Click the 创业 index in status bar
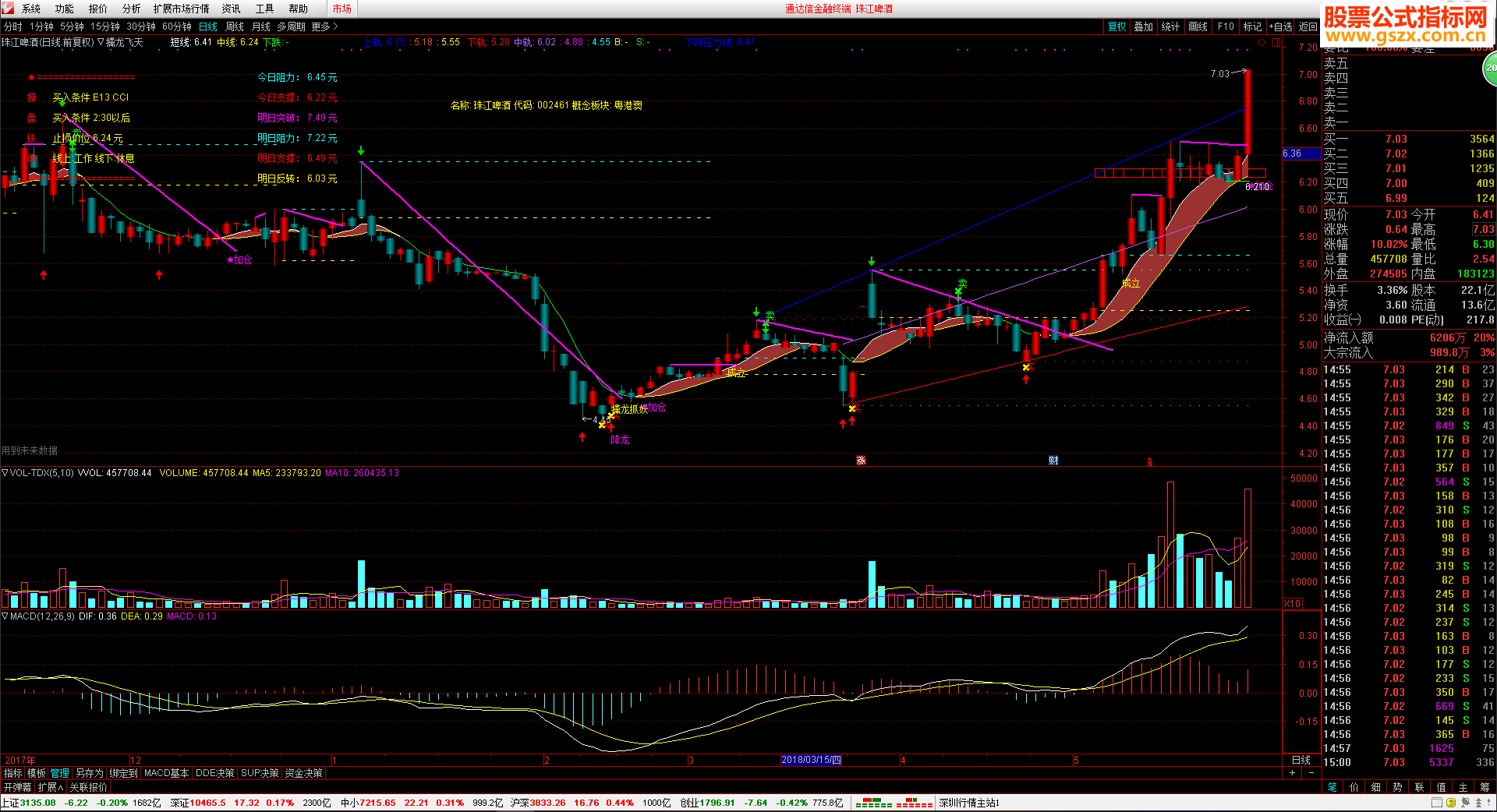This screenshot has width=1497, height=812. point(762,803)
